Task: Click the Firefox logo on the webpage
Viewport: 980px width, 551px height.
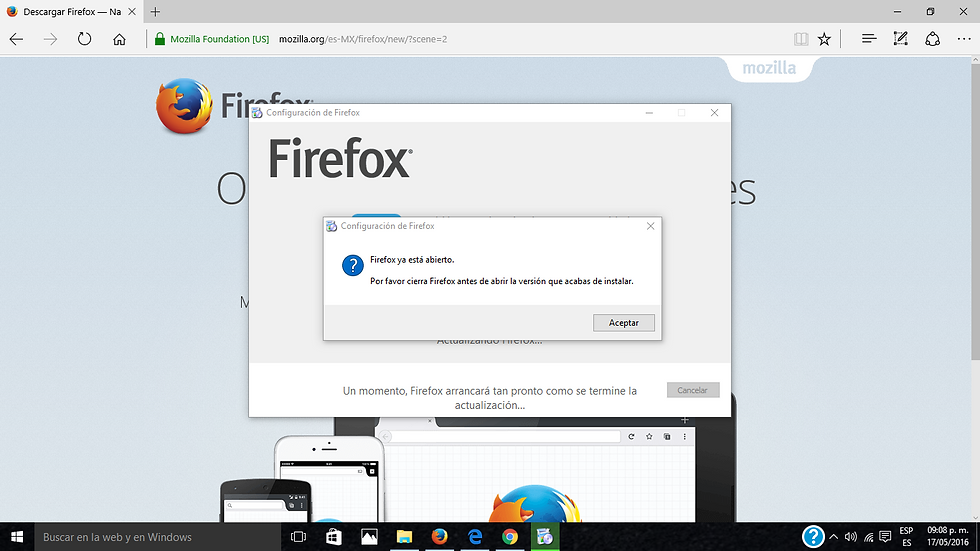Action: tap(184, 106)
